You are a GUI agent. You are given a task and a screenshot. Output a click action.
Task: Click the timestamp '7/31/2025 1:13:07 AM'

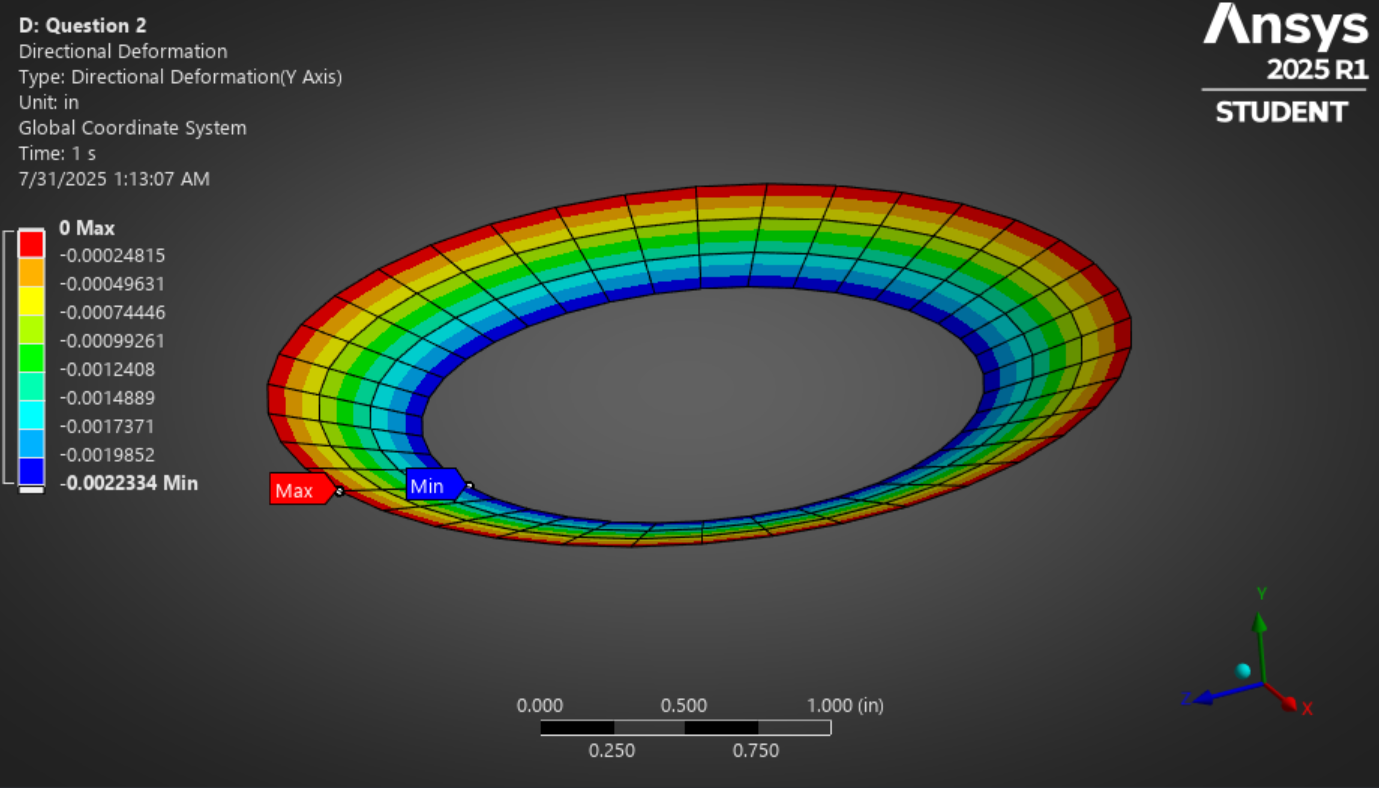point(115,179)
